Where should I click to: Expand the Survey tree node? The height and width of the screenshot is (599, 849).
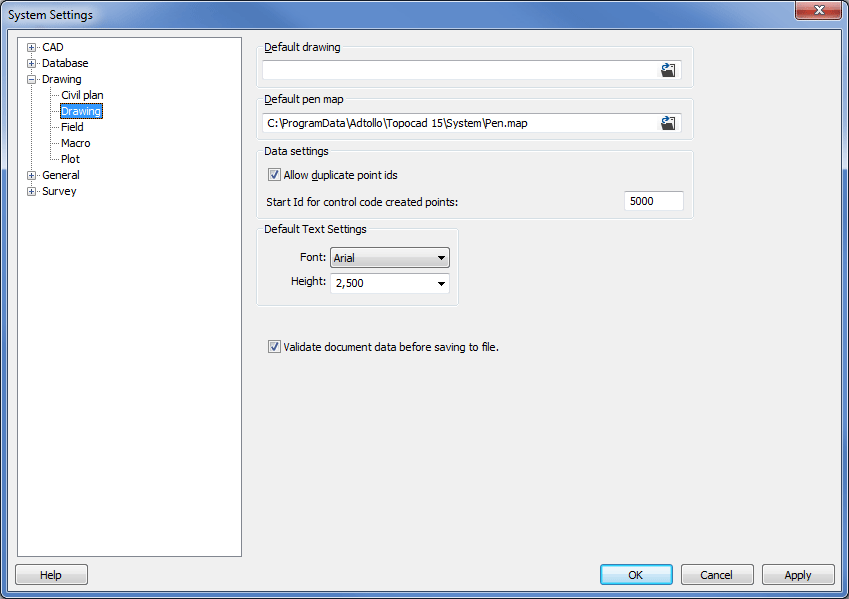pyautogui.click(x=32, y=191)
